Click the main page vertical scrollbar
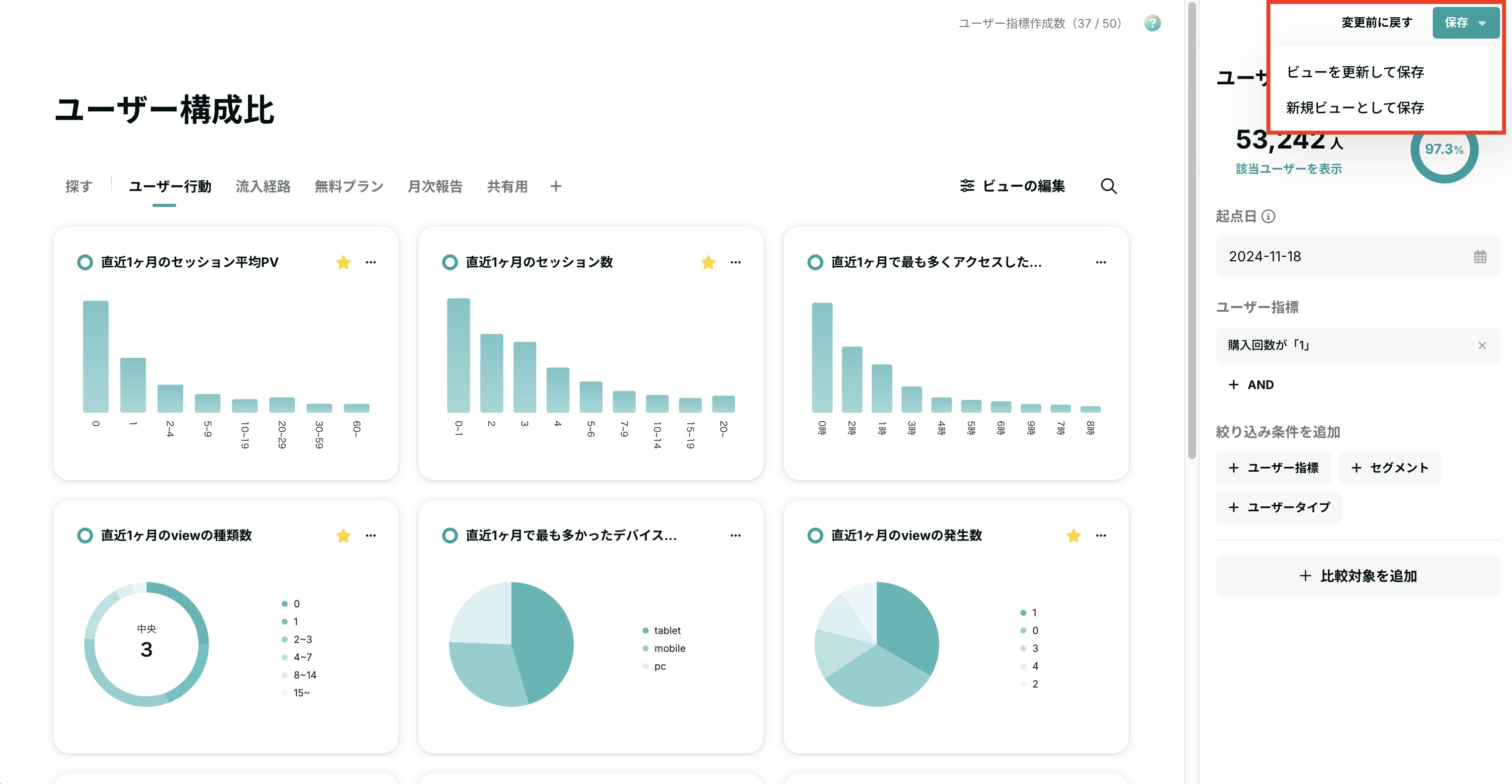This screenshot has width=1512, height=784. tap(1192, 230)
